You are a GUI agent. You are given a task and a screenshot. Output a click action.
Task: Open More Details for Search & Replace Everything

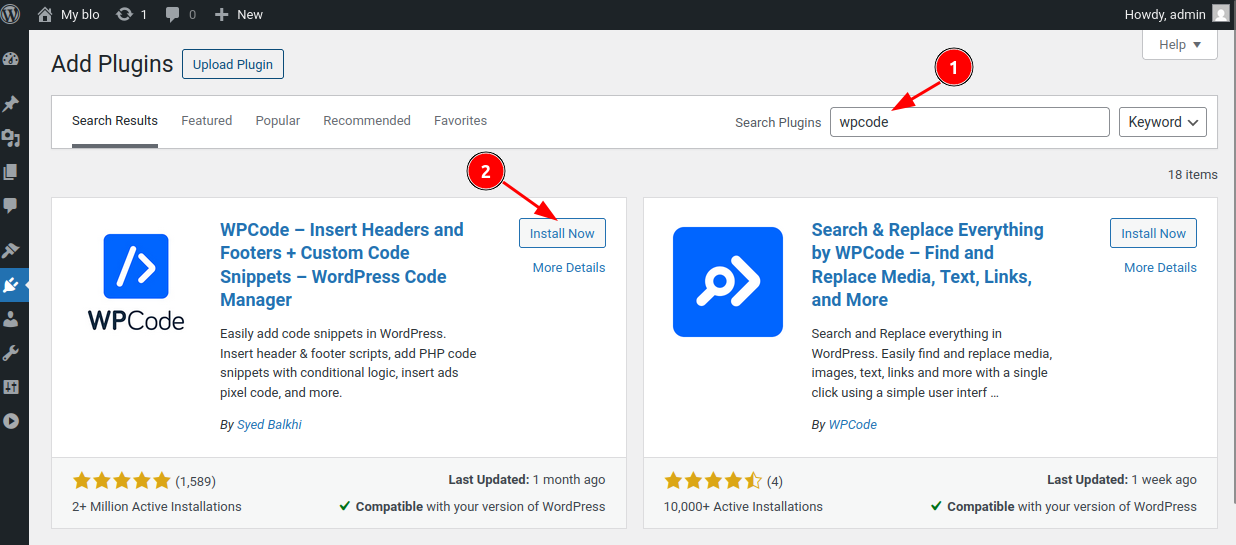click(1160, 268)
